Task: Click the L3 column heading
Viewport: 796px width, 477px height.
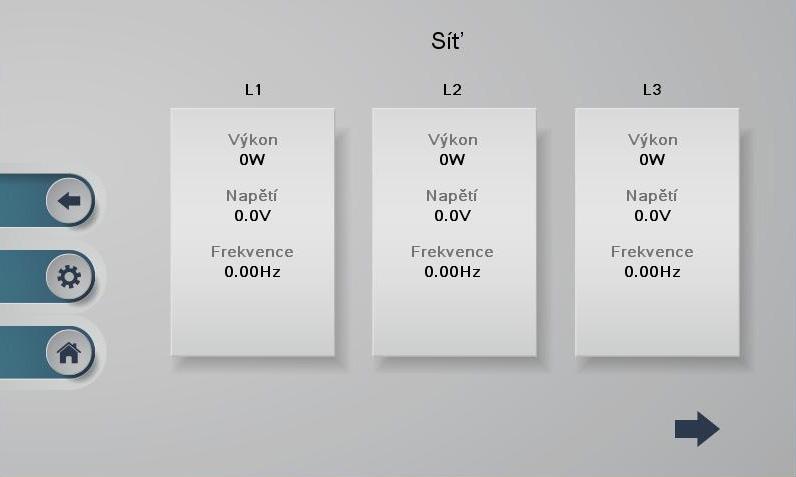Action: (652, 90)
